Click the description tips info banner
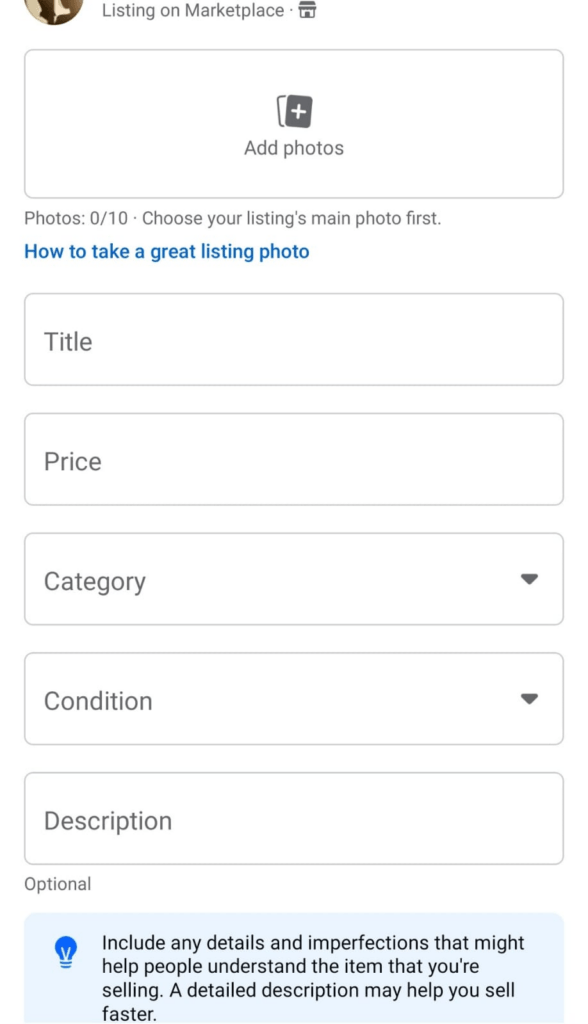 tap(294, 968)
